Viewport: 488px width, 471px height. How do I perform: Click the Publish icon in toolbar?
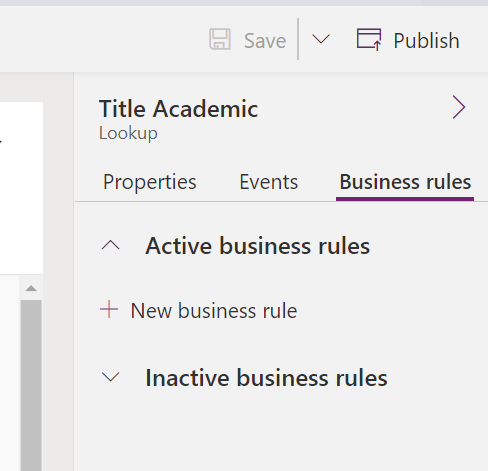pos(369,40)
